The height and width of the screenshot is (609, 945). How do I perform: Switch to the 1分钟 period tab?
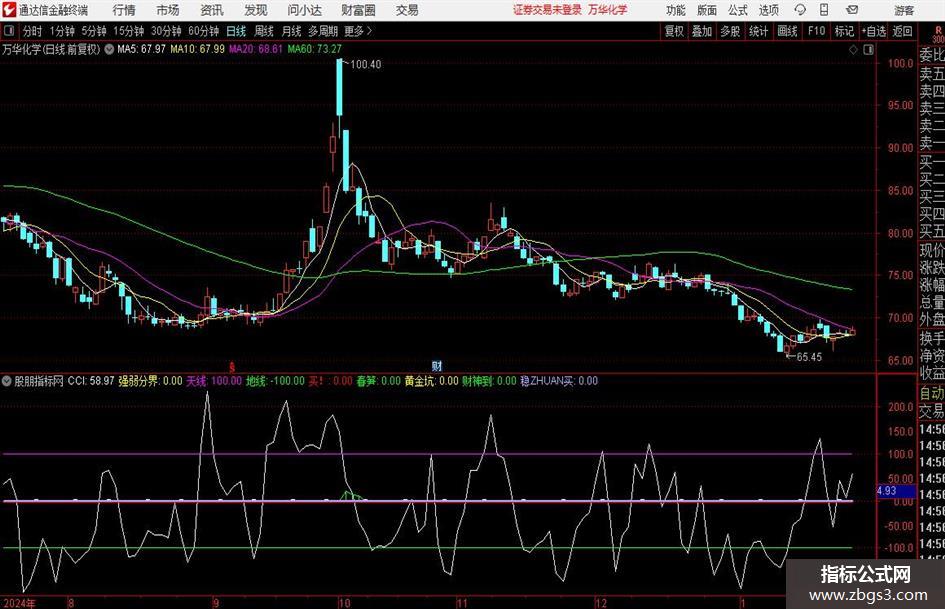pyautogui.click(x=61, y=31)
